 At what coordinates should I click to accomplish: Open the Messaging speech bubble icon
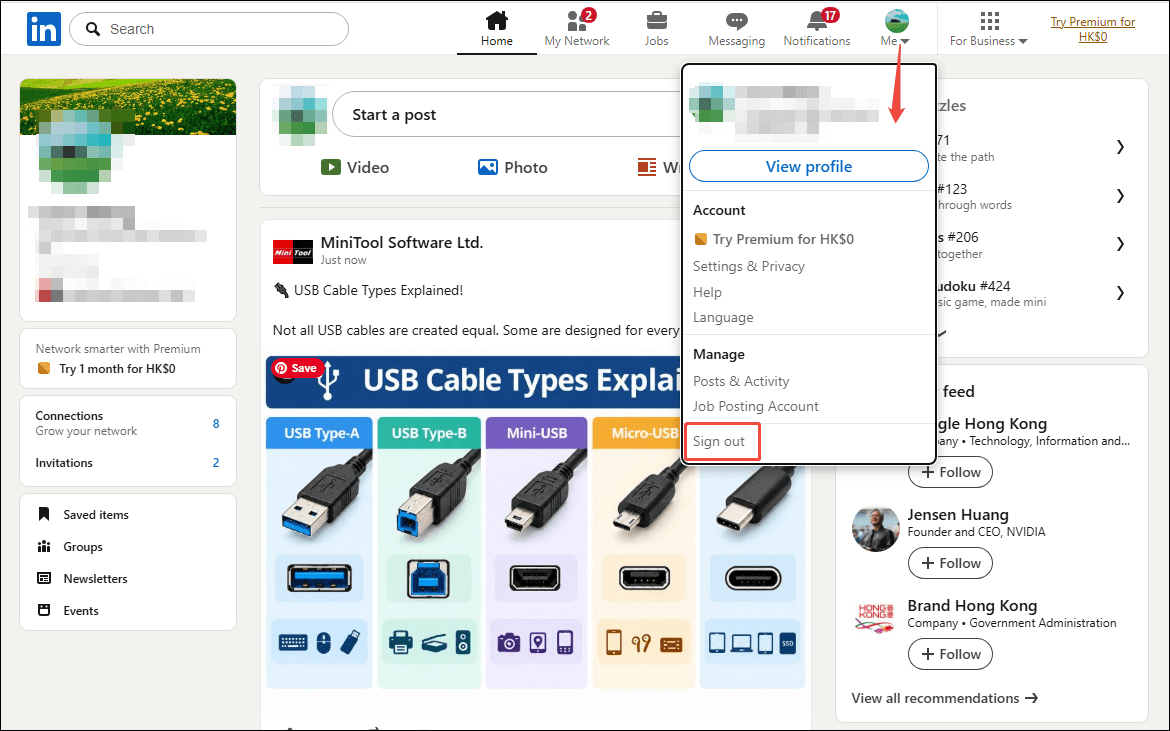click(x=736, y=21)
